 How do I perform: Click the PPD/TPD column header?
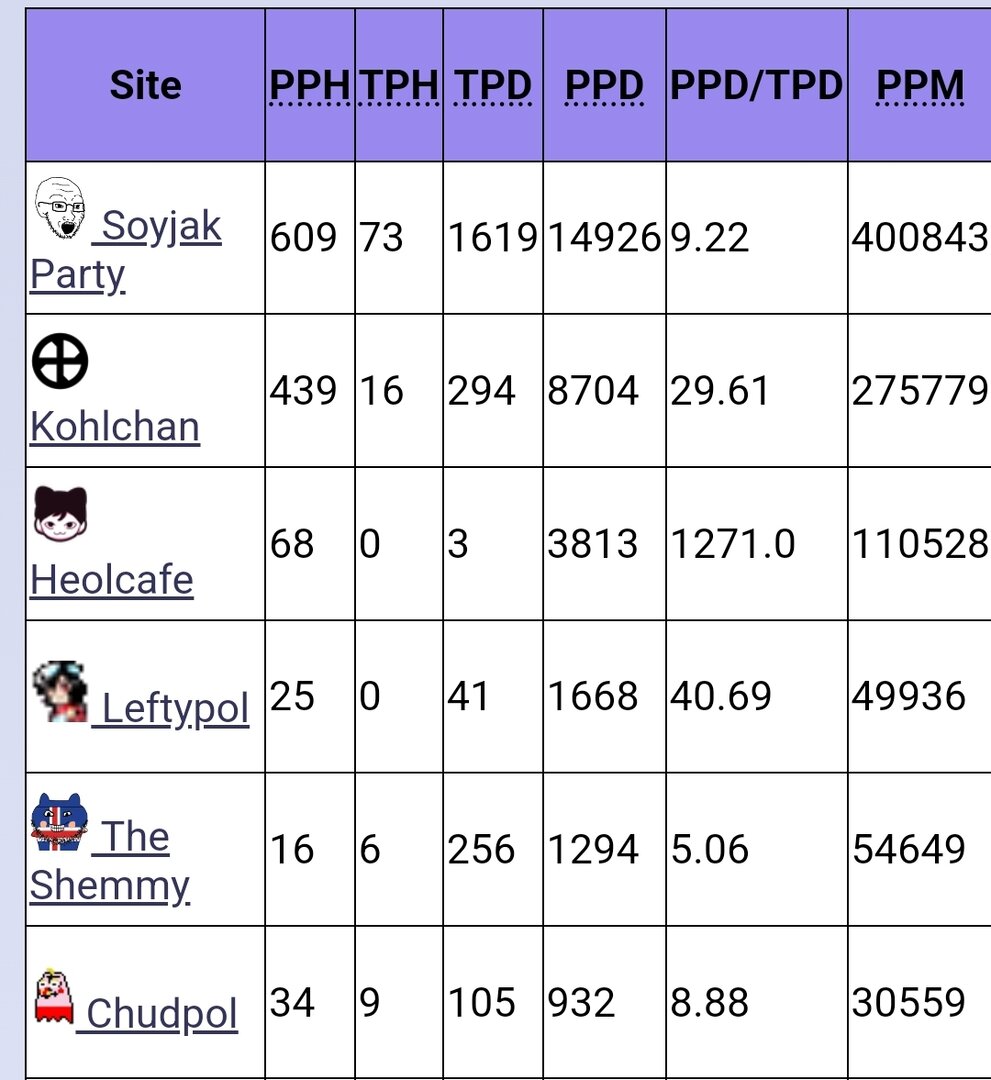(x=756, y=85)
